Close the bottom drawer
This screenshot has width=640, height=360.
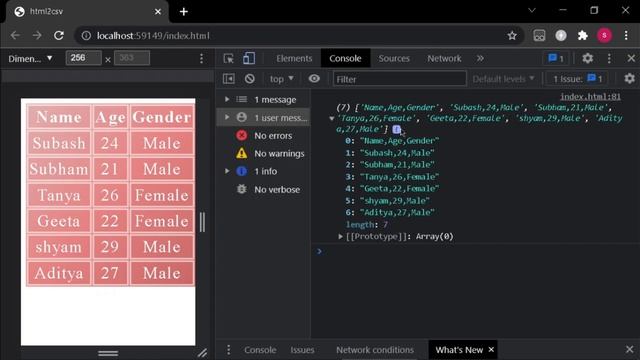(629, 349)
